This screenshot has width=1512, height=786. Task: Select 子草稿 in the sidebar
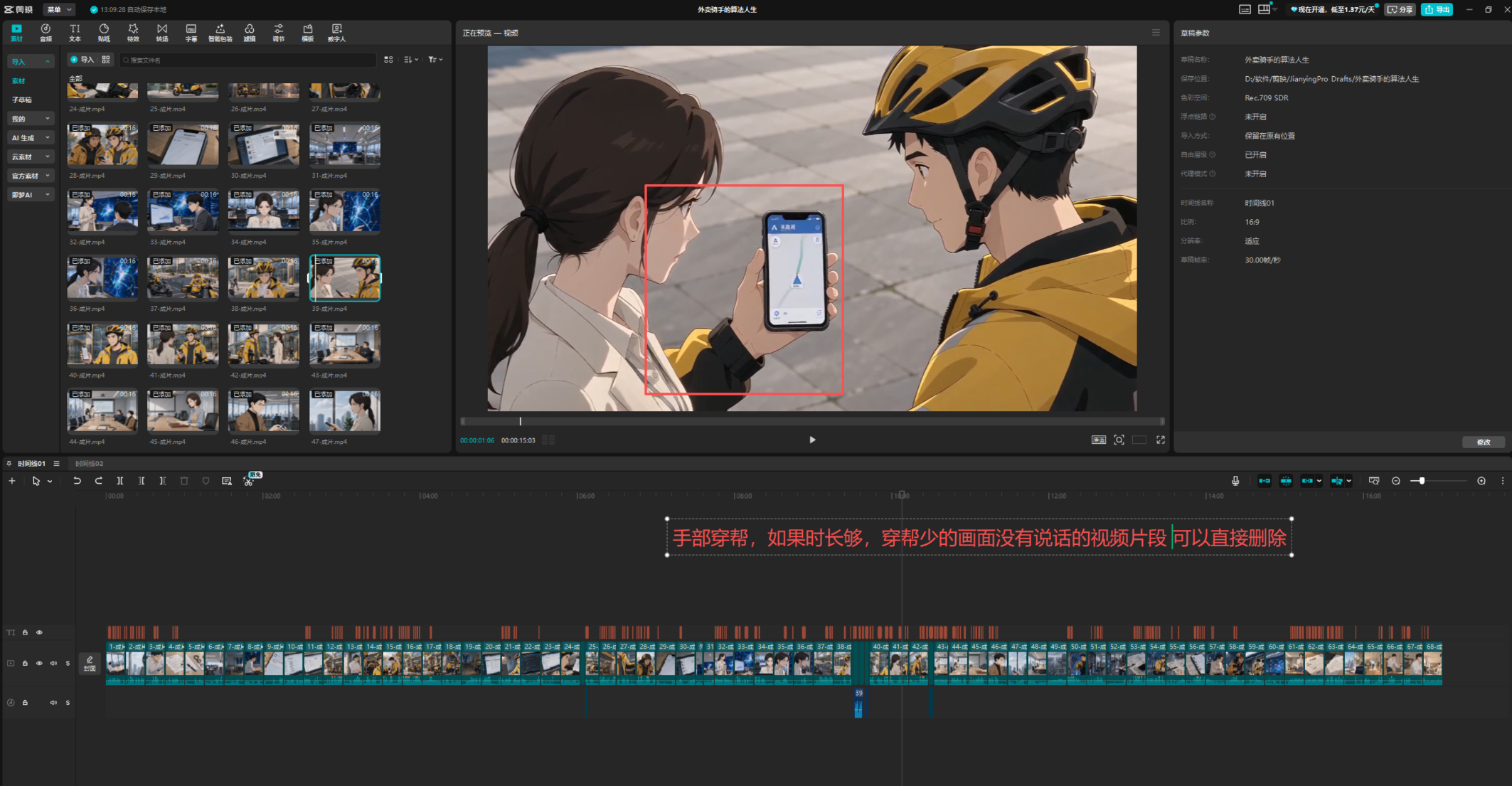coord(22,100)
